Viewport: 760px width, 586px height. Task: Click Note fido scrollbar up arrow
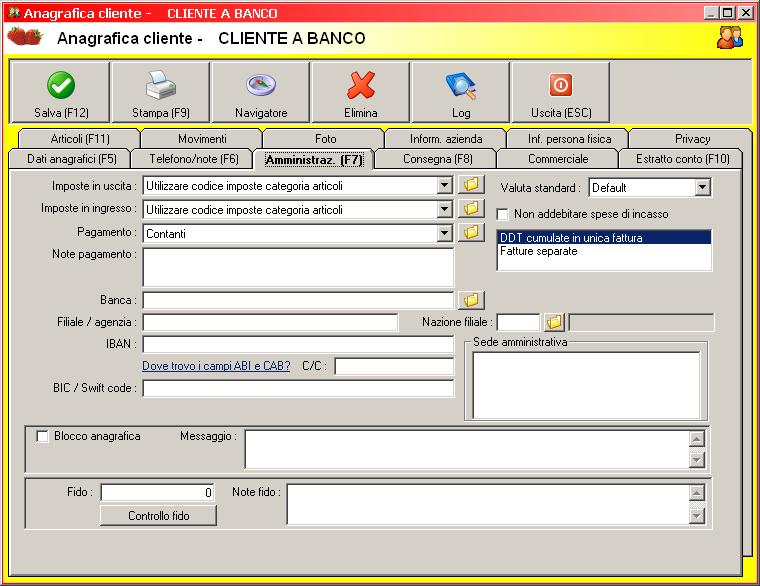[x=697, y=493]
